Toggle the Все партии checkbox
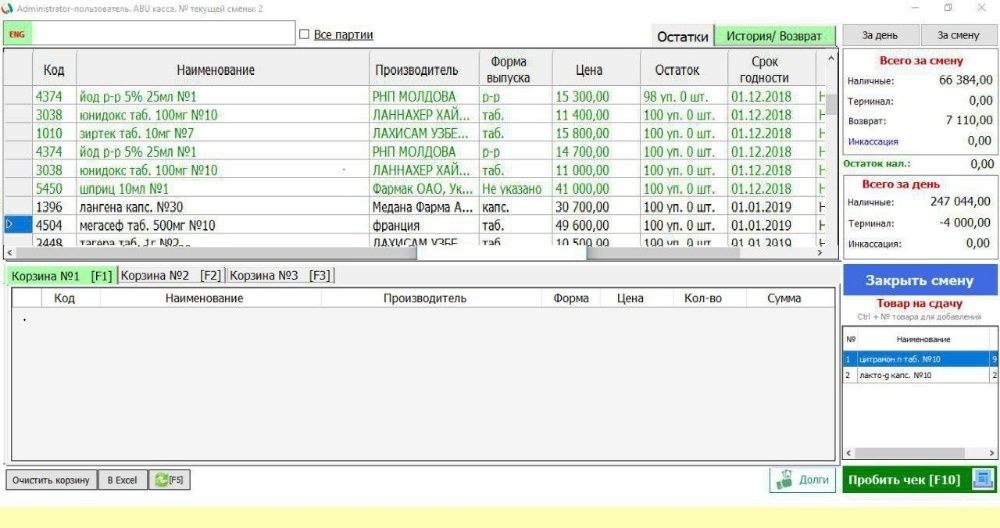1000x528 pixels. click(304, 34)
